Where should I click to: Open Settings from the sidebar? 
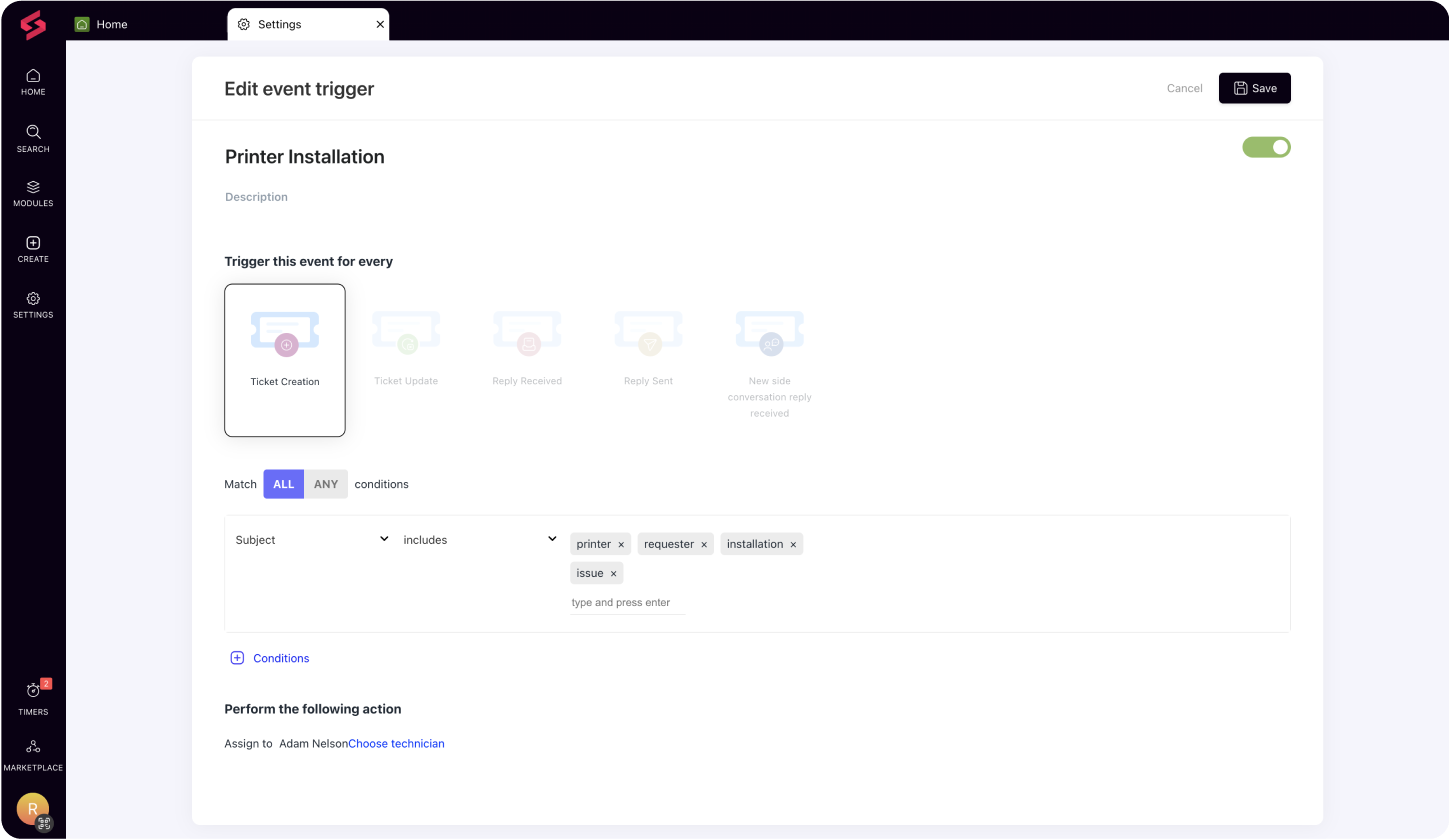click(x=33, y=304)
